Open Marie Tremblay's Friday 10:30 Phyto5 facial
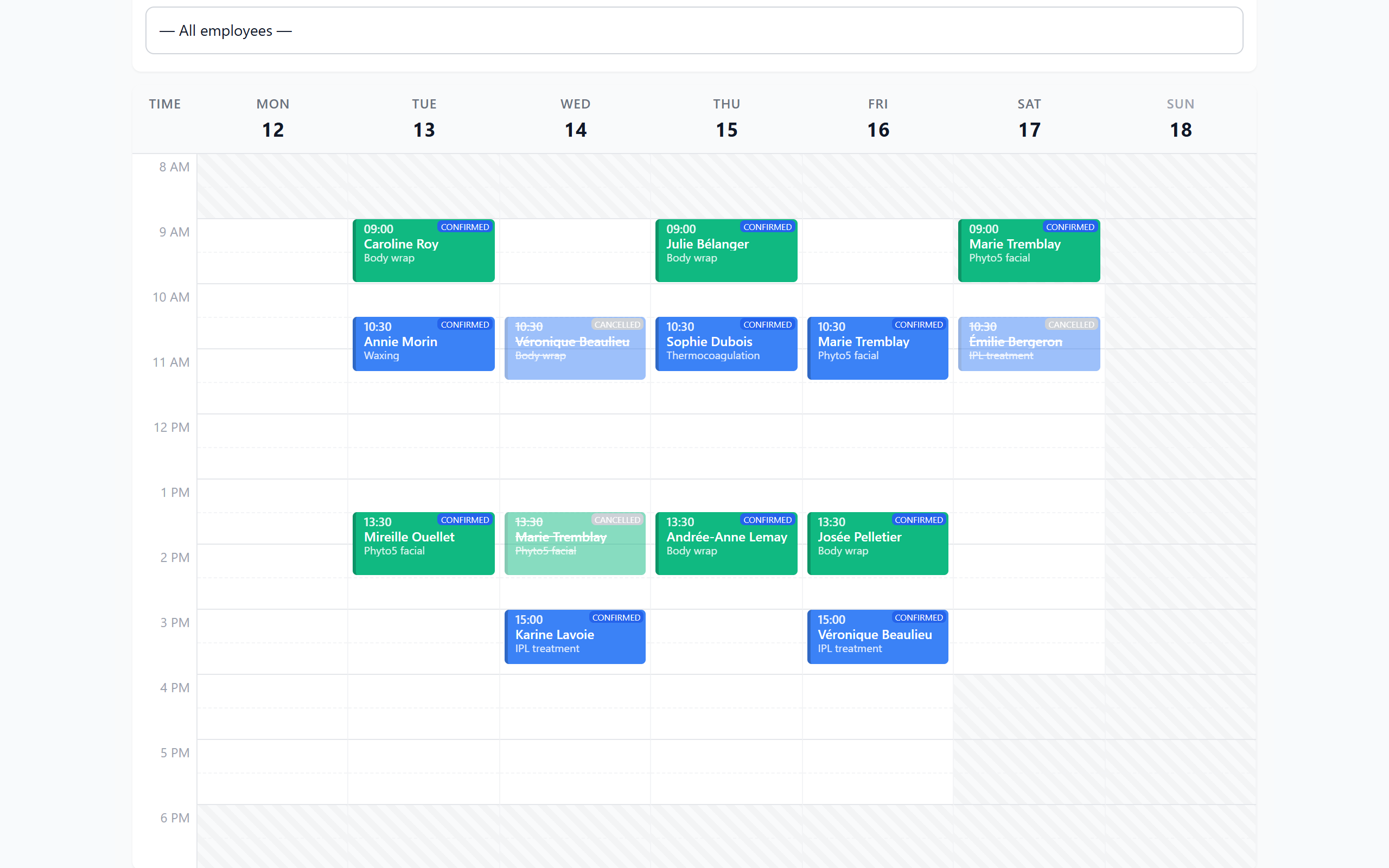The image size is (1389, 868). coord(877,348)
